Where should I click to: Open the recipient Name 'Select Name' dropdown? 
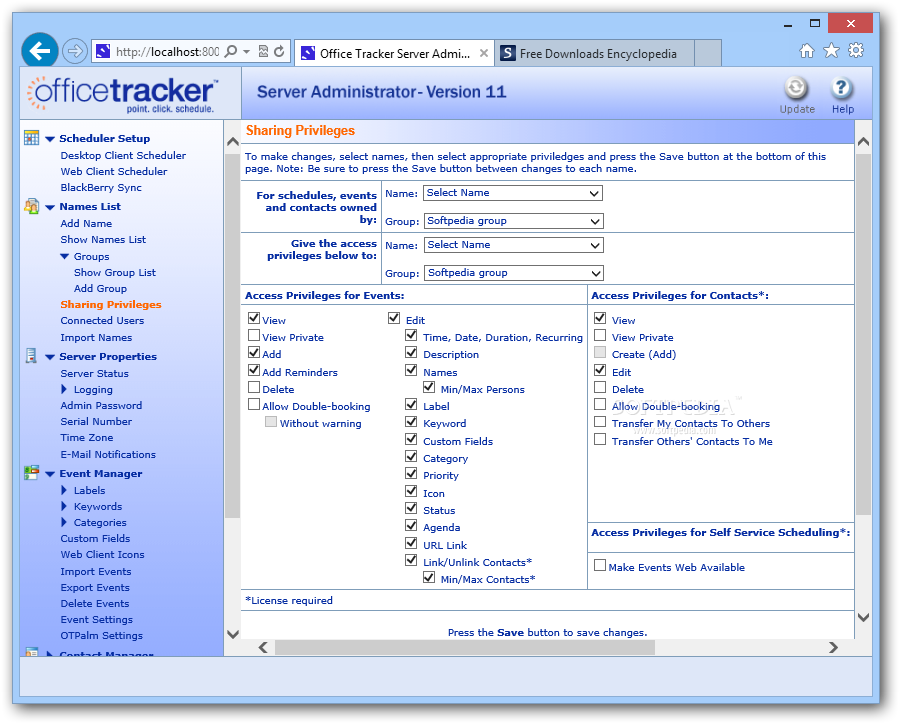tap(514, 245)
